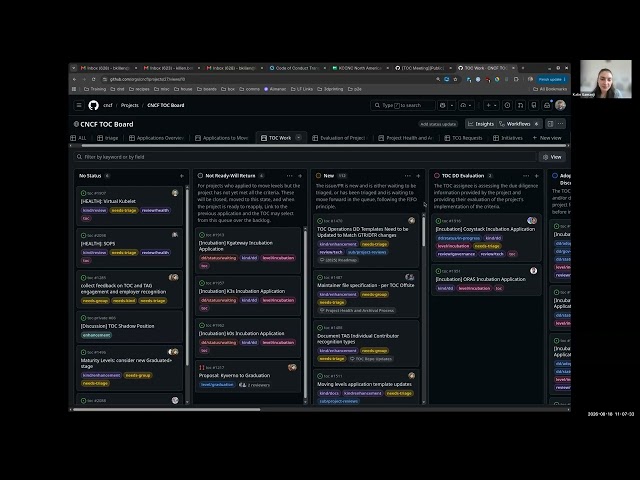
Task: Click Add status update button
Action: [438, 124]
